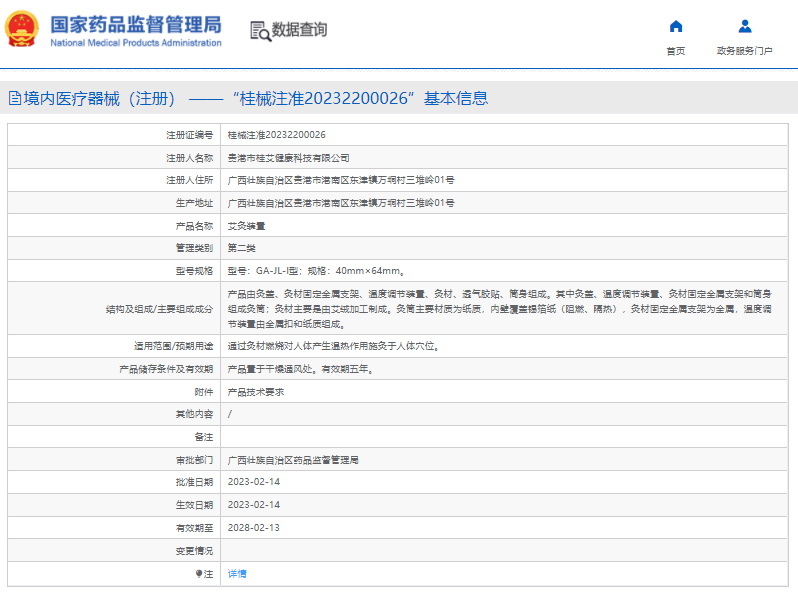Click registrant name 贵港市桂艾健康科技有限公司
This screenshot has height=594, width=798.
288,158
